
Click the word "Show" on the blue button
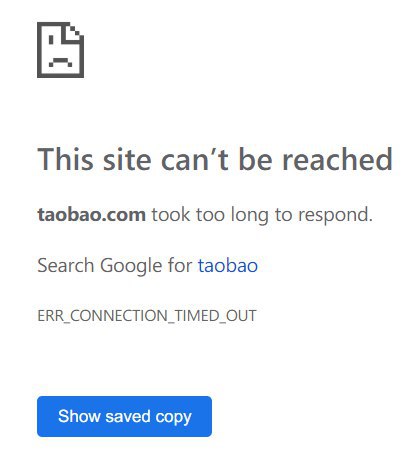coord(79,416)
